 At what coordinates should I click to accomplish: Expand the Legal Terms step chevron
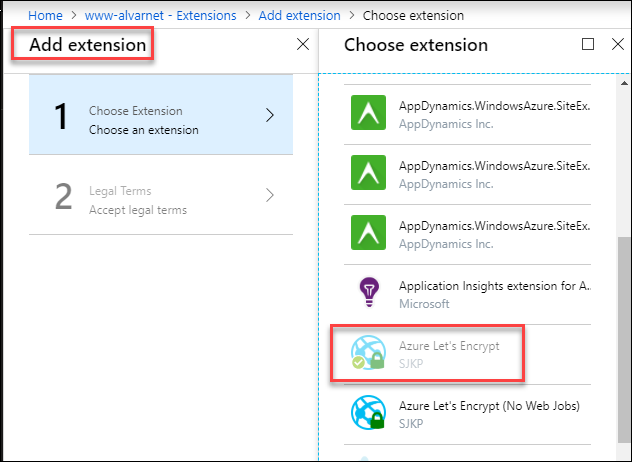point(270,195)
